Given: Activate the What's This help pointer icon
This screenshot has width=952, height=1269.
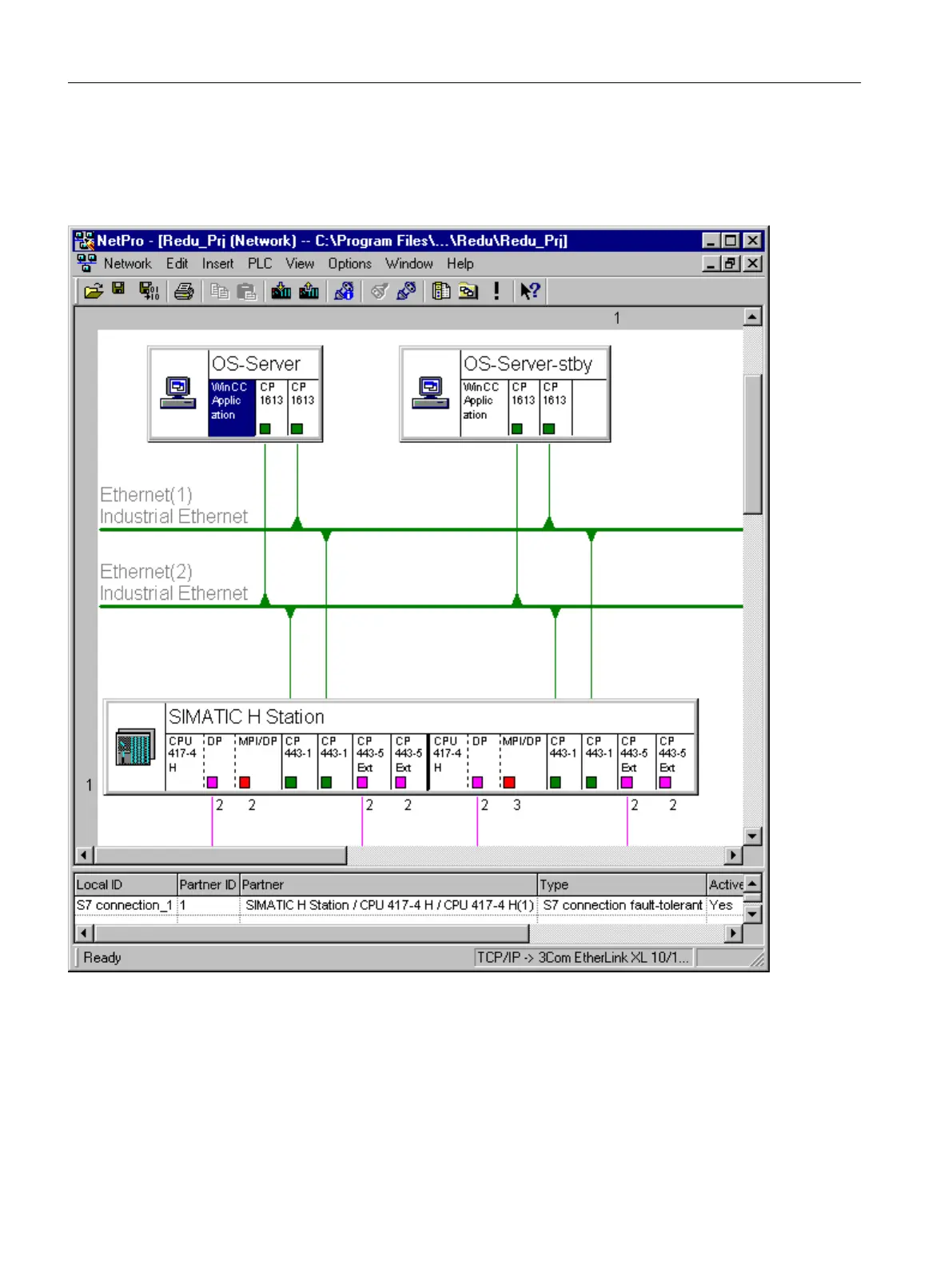Looking at the screenshot, I should click(x=530, y=291).
